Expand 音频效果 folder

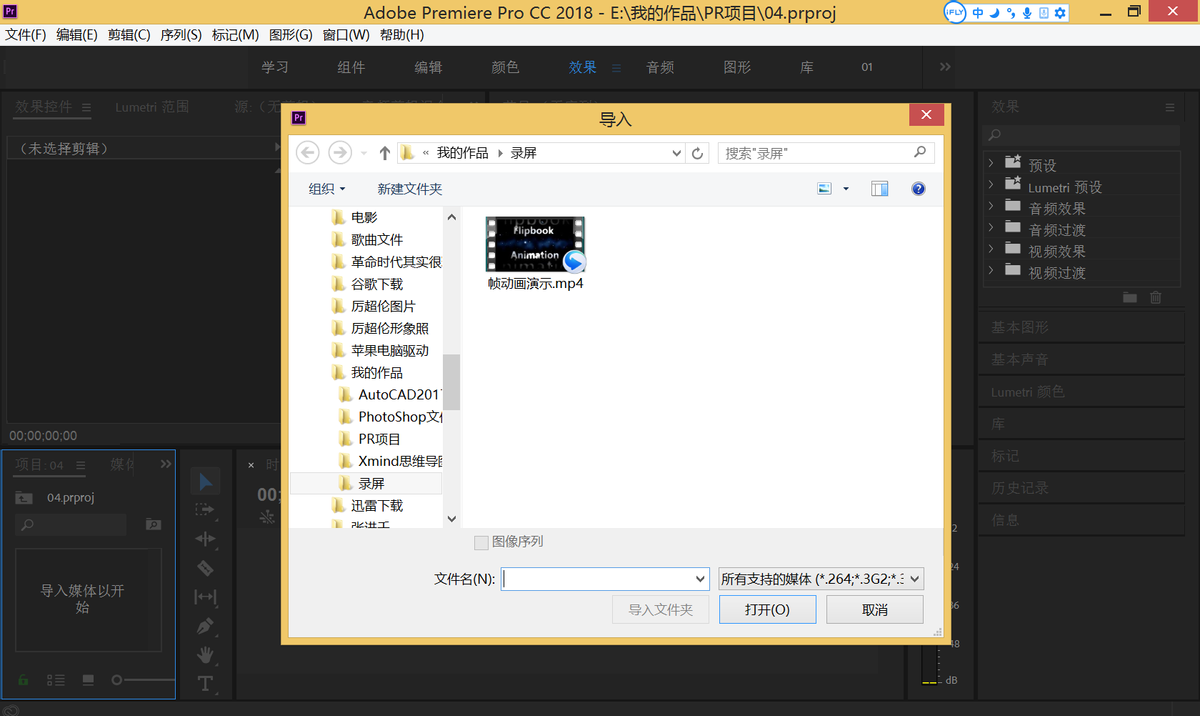click(990, 206)
